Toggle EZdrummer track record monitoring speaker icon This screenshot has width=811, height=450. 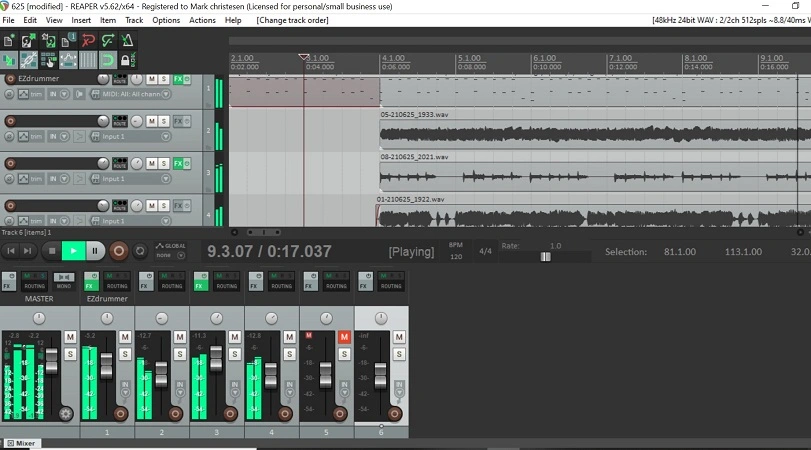pos(79,94)
